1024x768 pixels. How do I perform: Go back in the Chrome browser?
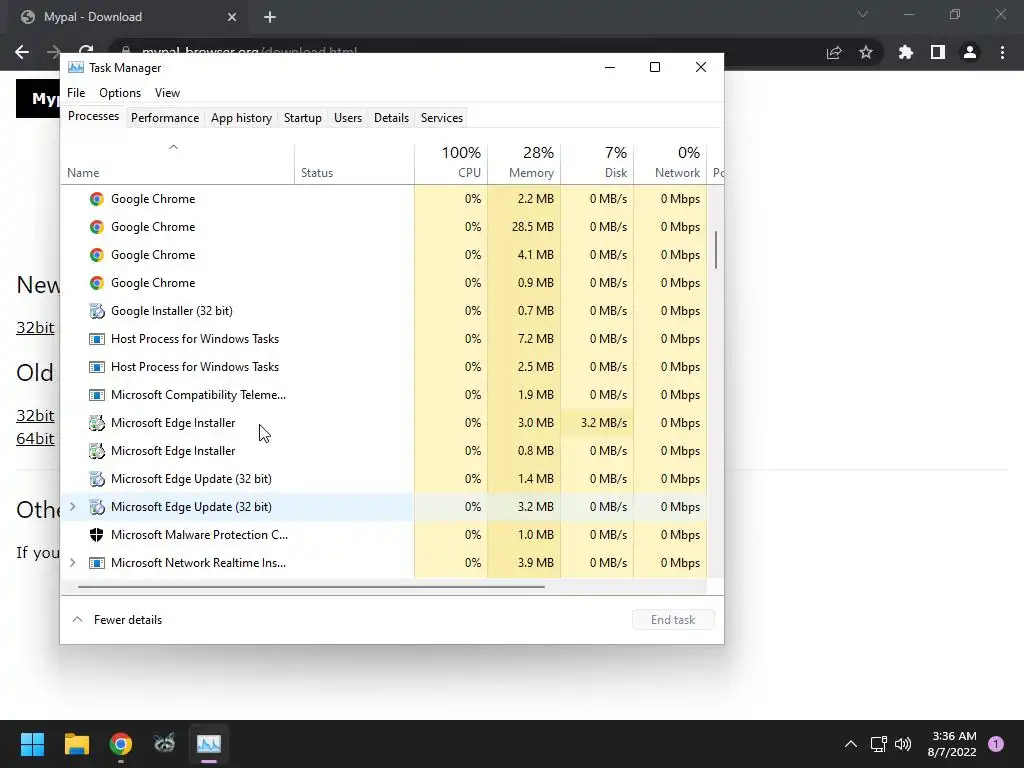coord(22,52)
